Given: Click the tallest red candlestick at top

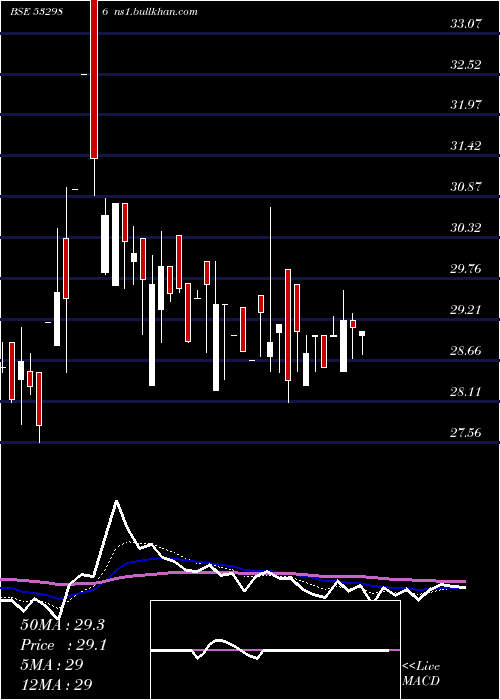Looking at the screenshot, I should pos(94,79).
